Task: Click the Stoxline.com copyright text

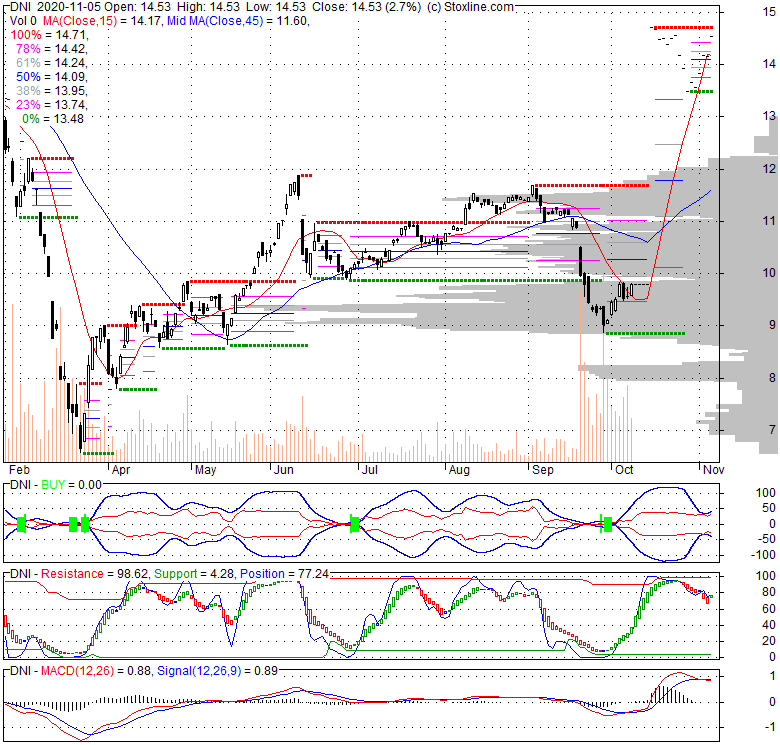Action: (x=470, y=7)
